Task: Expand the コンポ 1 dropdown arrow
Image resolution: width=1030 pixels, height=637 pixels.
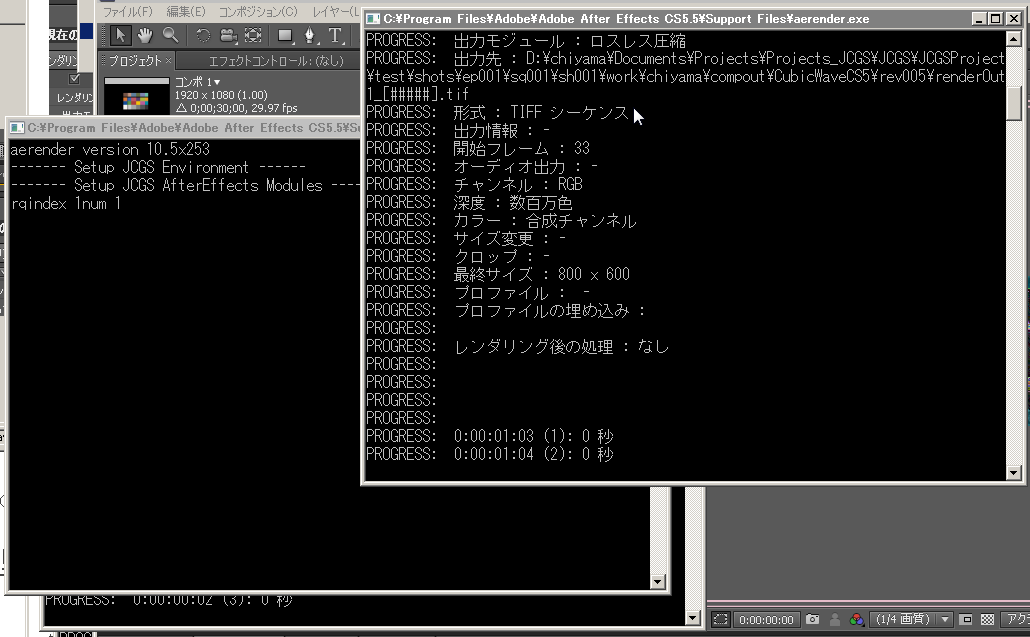Action: coord(217,82)
